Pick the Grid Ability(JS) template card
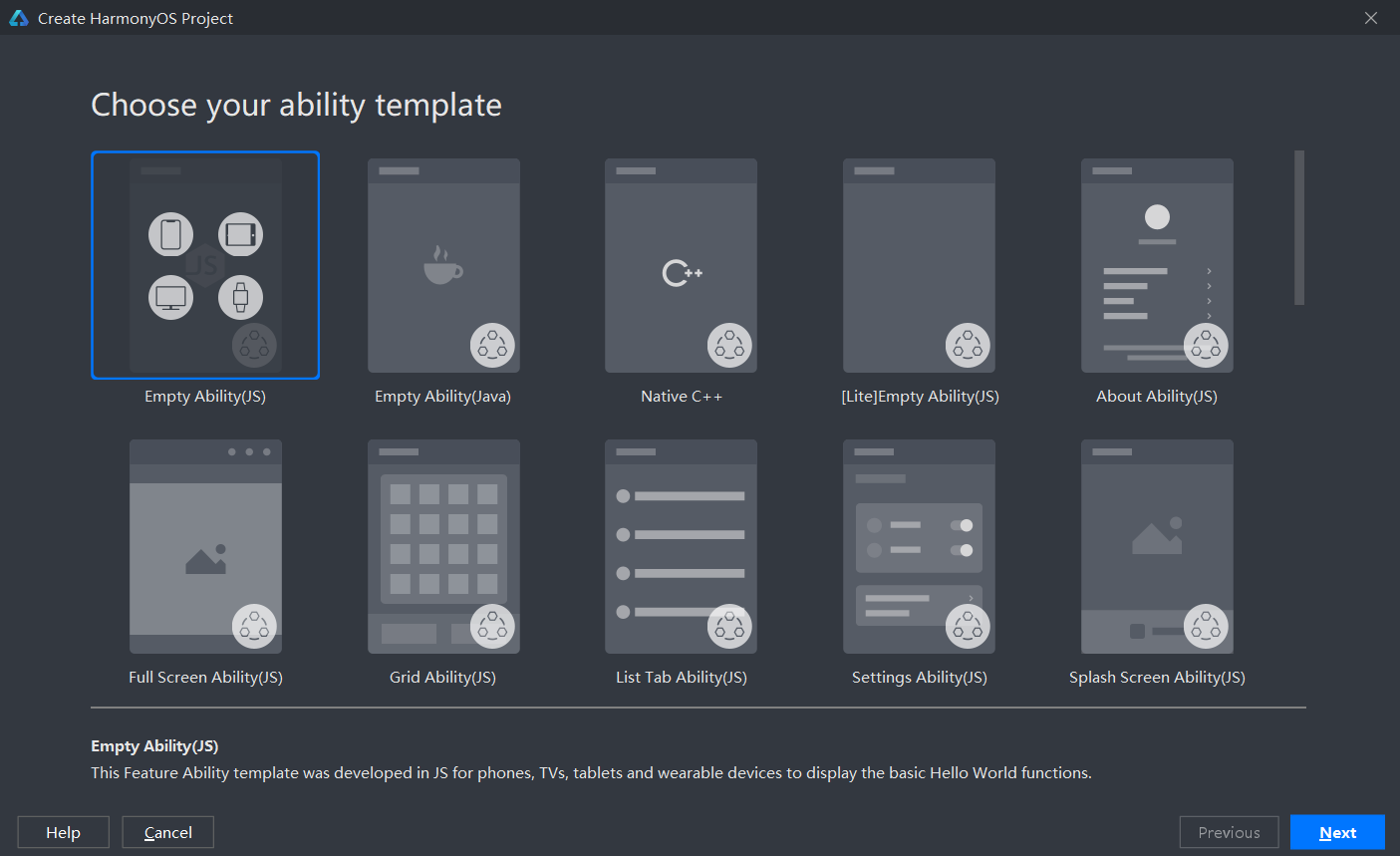1400x856 pixels. coord(443,546)
